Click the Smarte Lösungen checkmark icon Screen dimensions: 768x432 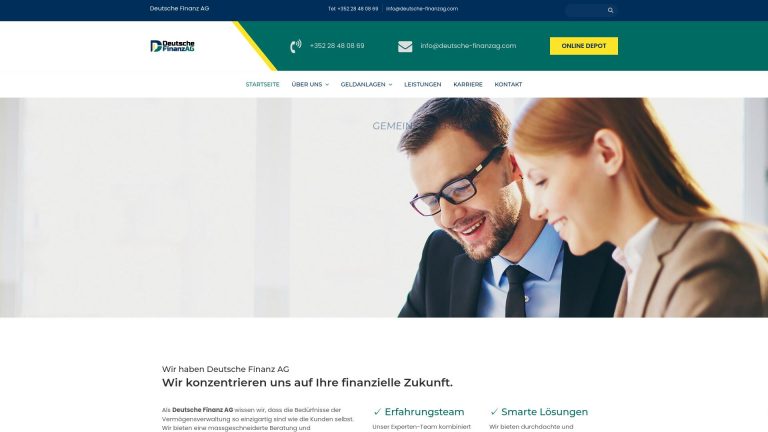click(x=494, y=412)
